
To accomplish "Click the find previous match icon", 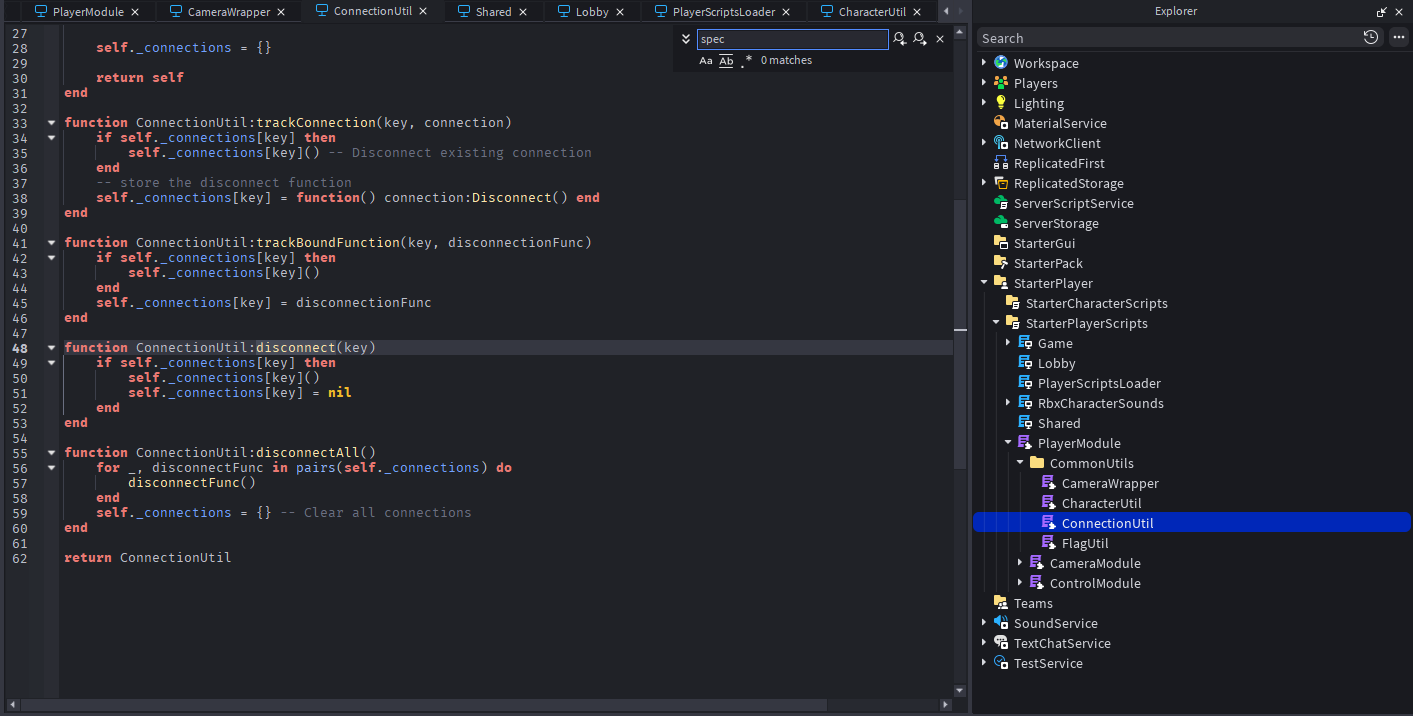I will click(x=900, y=39).
